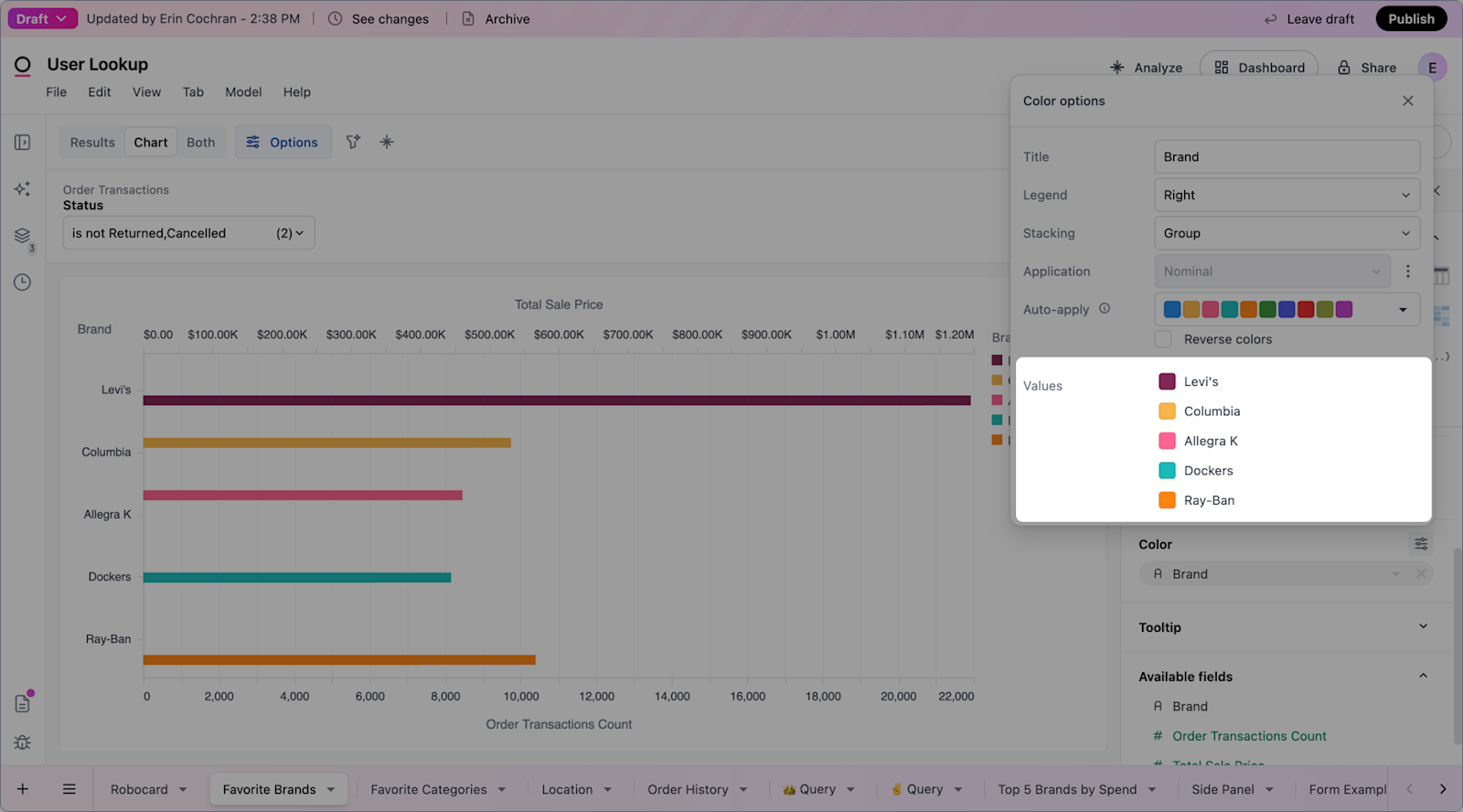Open the View menu

point(146,92)
